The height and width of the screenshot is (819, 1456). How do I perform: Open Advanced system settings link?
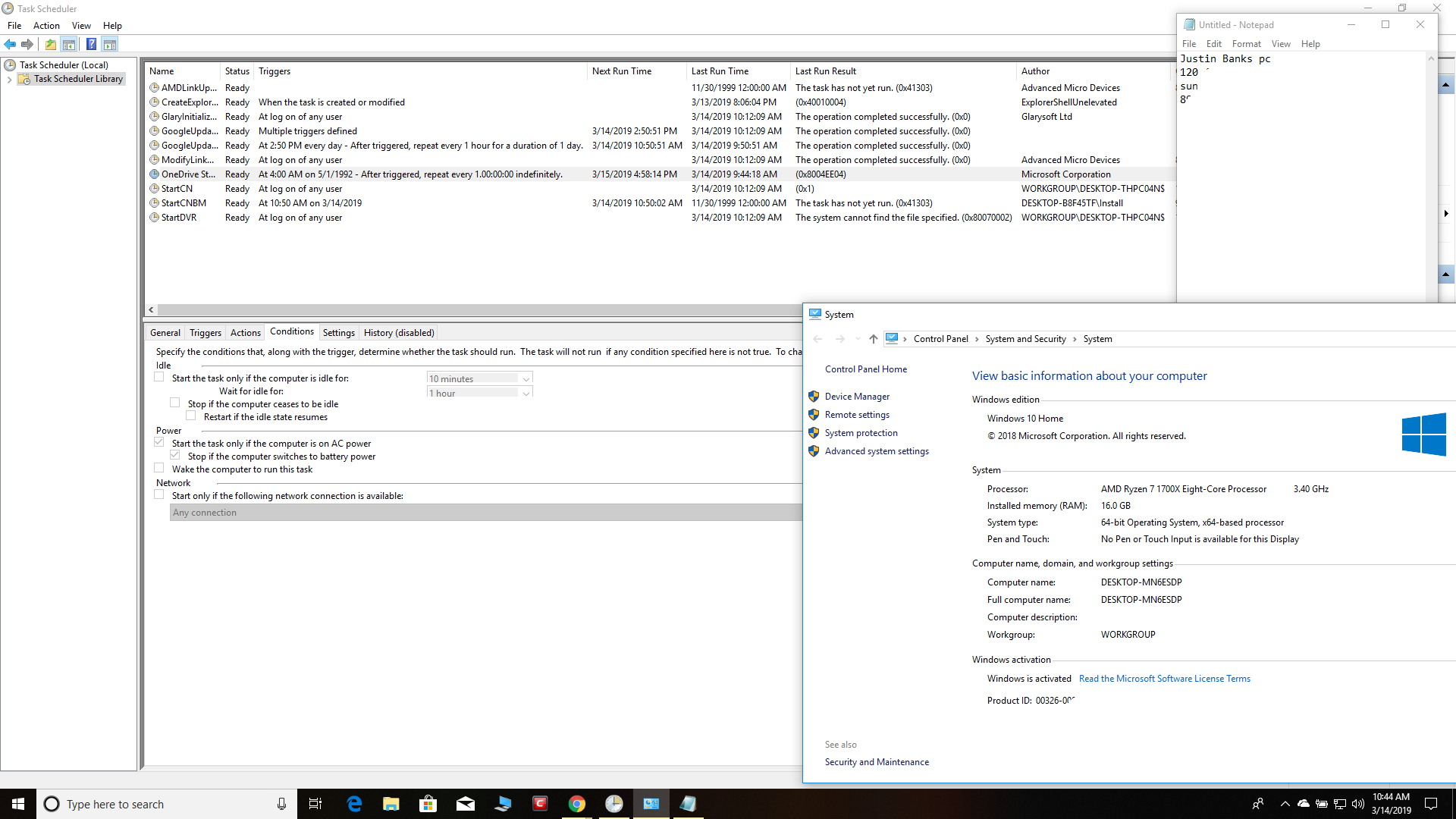click(x=877, y=451)
